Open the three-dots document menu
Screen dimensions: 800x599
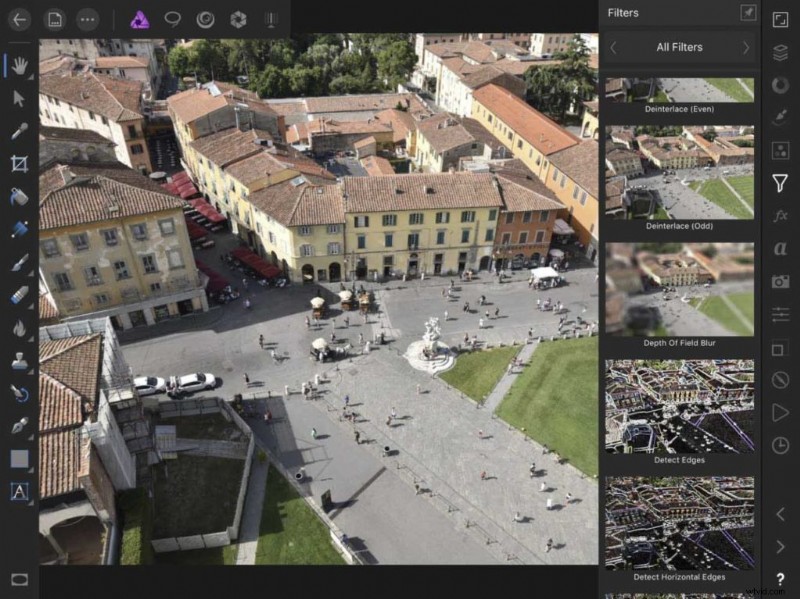click(88, 19)
